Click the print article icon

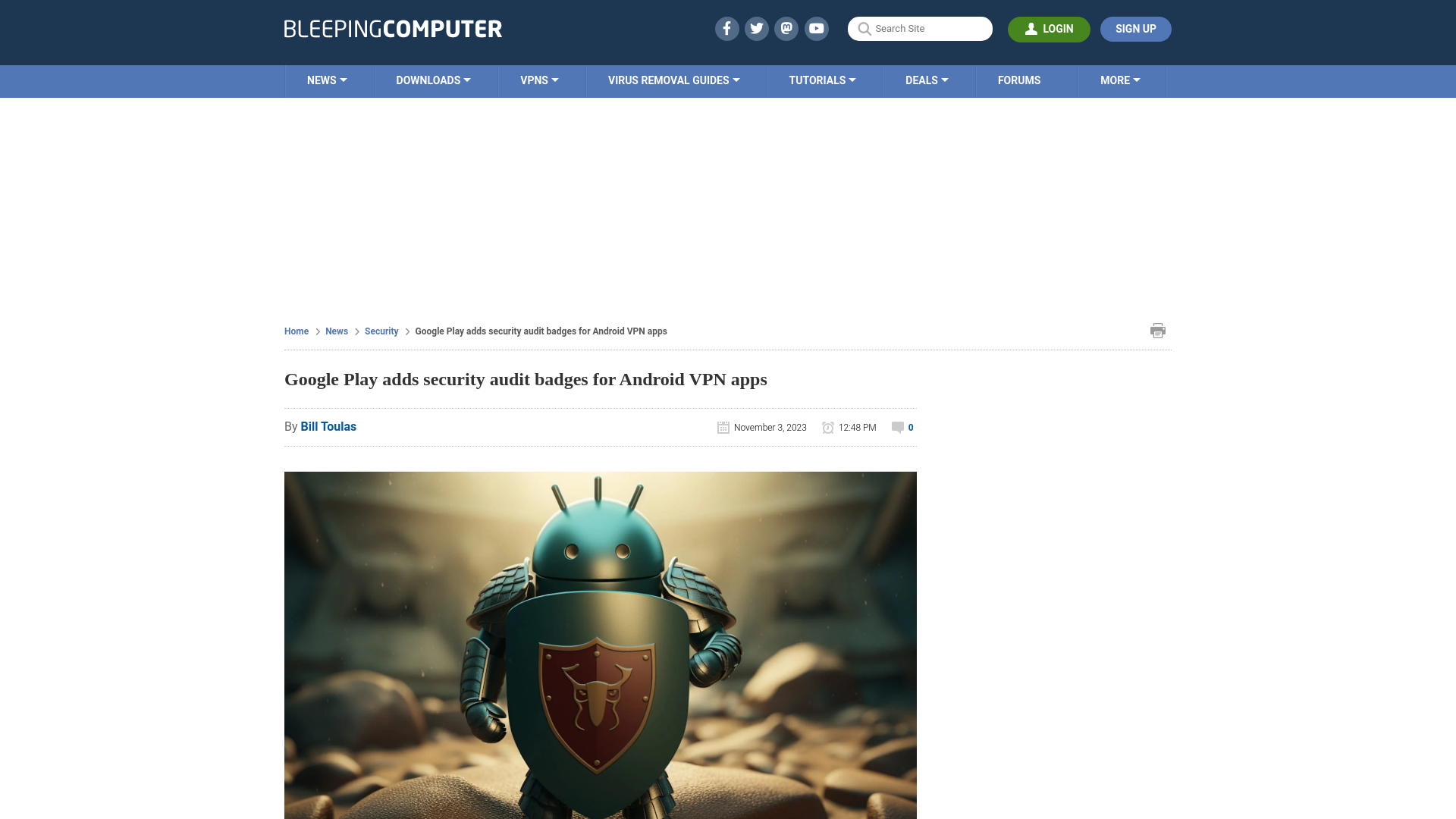(x=1158, y=330)
